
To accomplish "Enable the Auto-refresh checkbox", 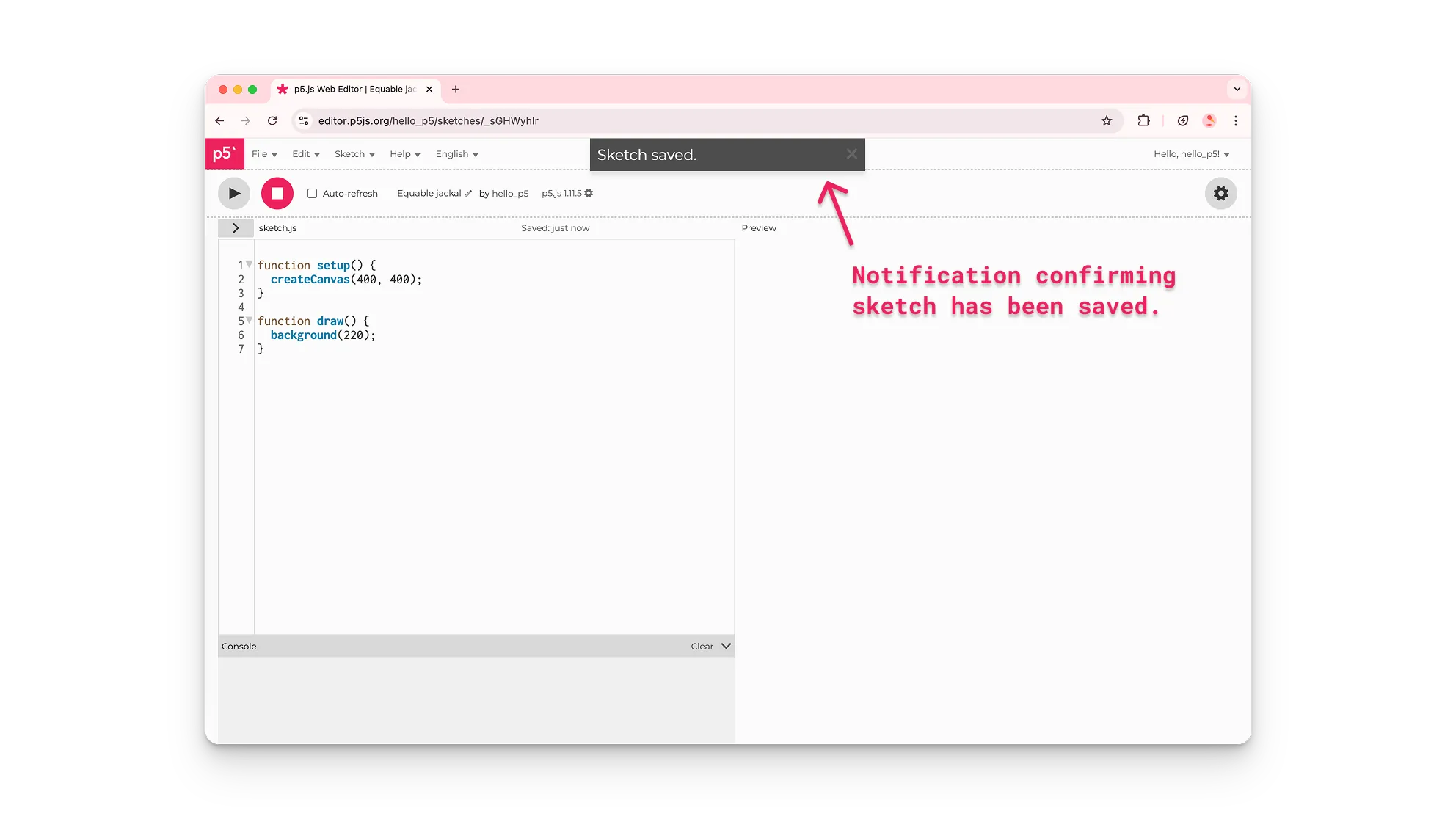I will pos(312,194).
